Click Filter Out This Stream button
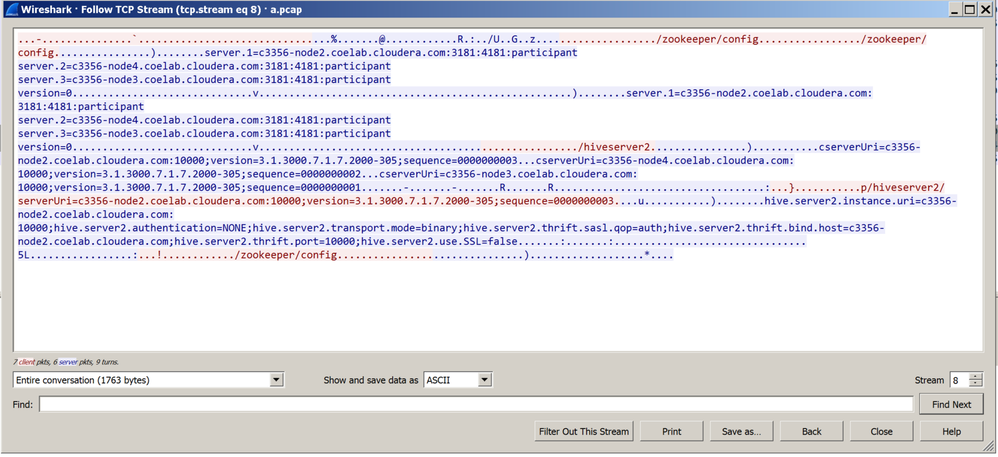The image size is (998, 457). (x=584, y=432)
